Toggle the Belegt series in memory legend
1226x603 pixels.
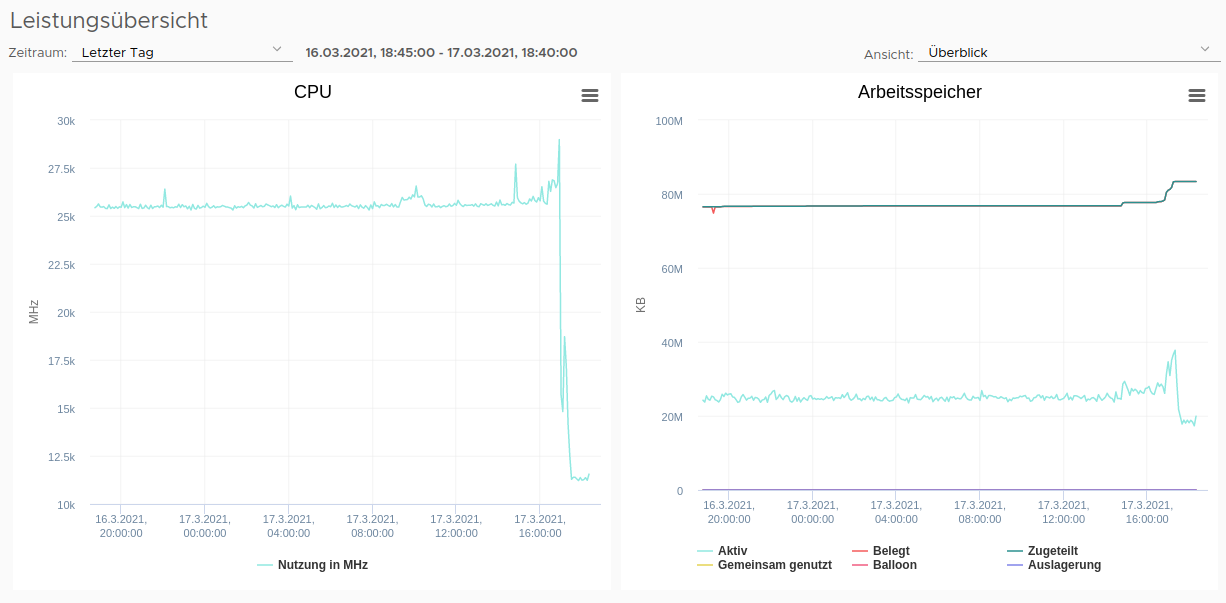880,551
